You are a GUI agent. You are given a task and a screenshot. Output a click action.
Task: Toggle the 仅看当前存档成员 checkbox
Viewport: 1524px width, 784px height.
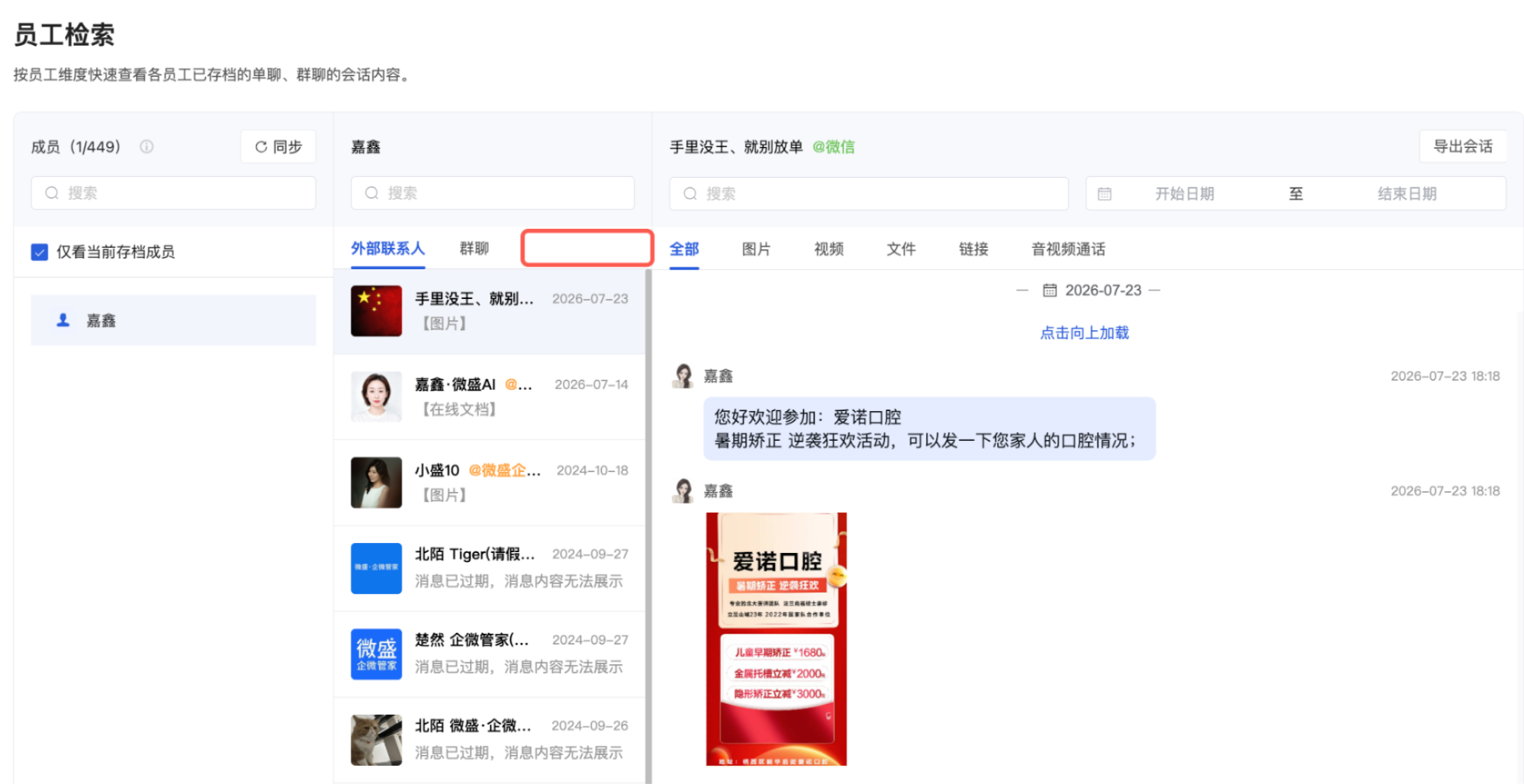click(x=40, y=252)
